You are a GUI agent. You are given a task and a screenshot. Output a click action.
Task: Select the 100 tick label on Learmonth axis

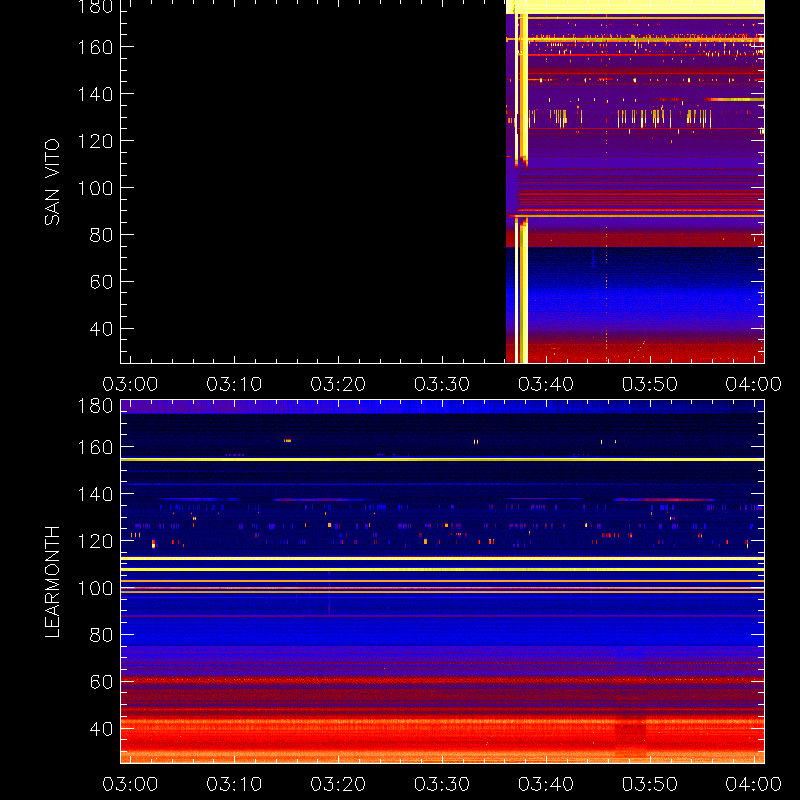[x=95, y=588]
